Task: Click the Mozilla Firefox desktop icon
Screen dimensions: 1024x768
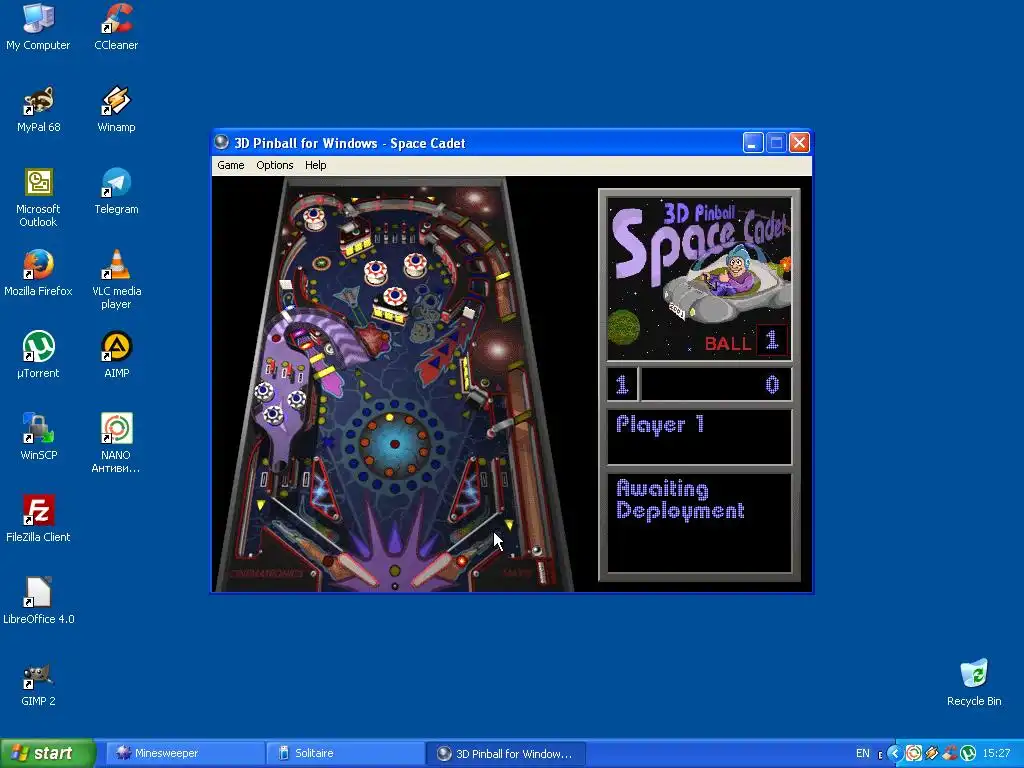Action: click(38, 274)
